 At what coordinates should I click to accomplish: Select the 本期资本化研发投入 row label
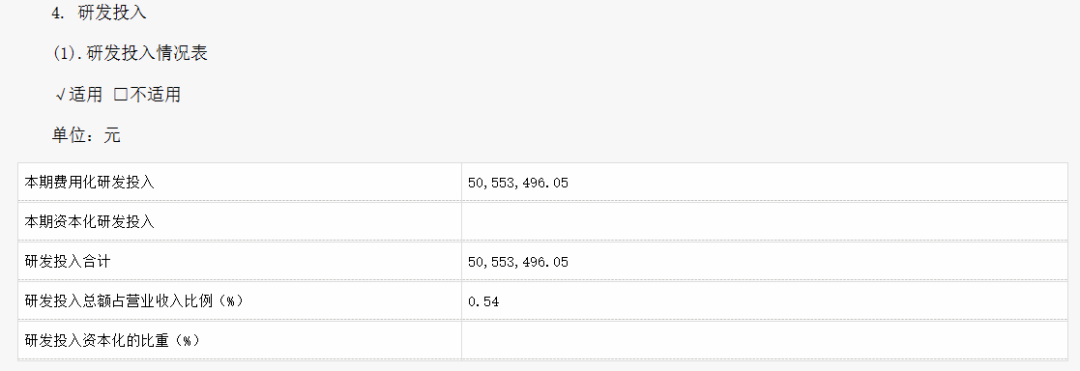coord(90,222)
